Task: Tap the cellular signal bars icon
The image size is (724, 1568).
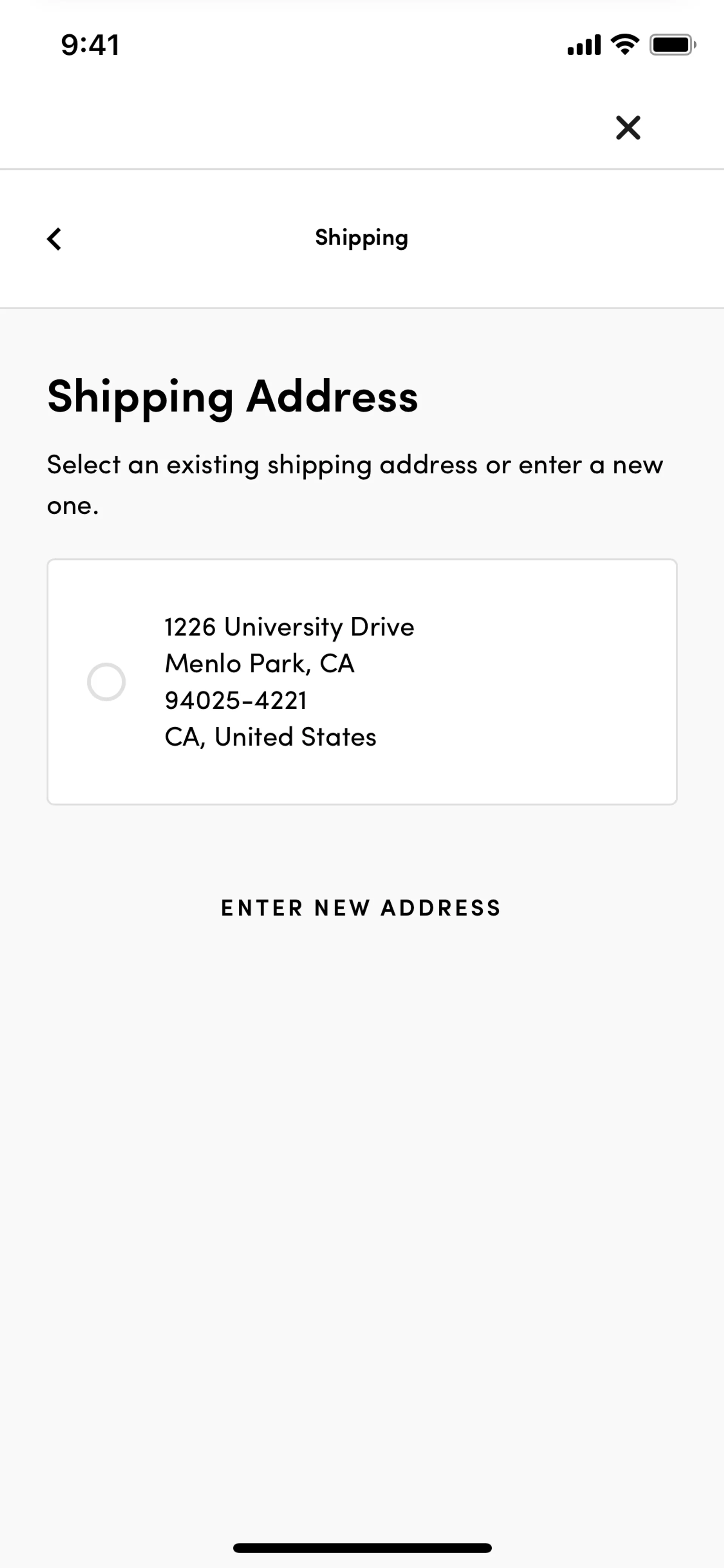Action: point(583,45)
